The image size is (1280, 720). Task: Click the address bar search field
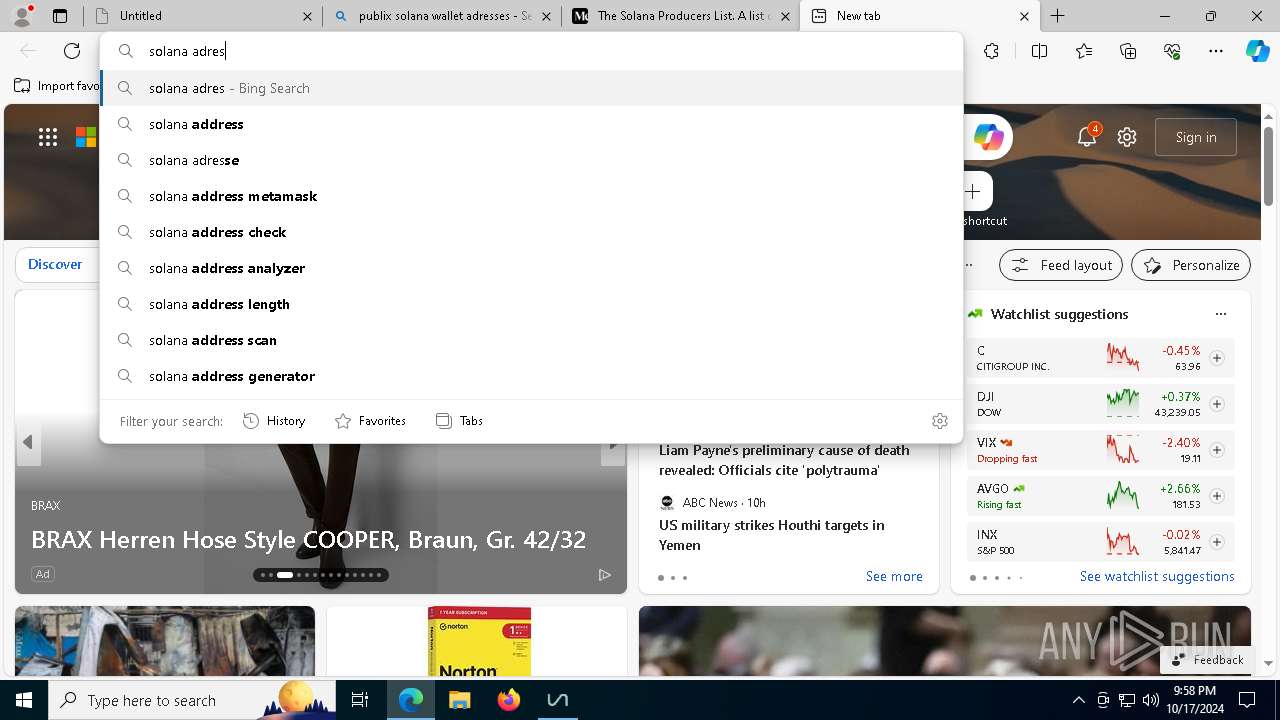(x=531, y=51)
